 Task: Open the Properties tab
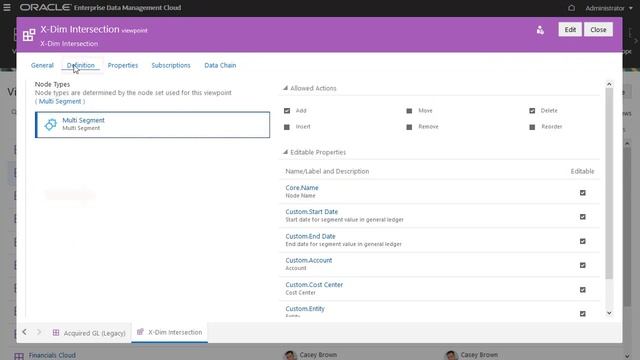(x=123, y=65)
